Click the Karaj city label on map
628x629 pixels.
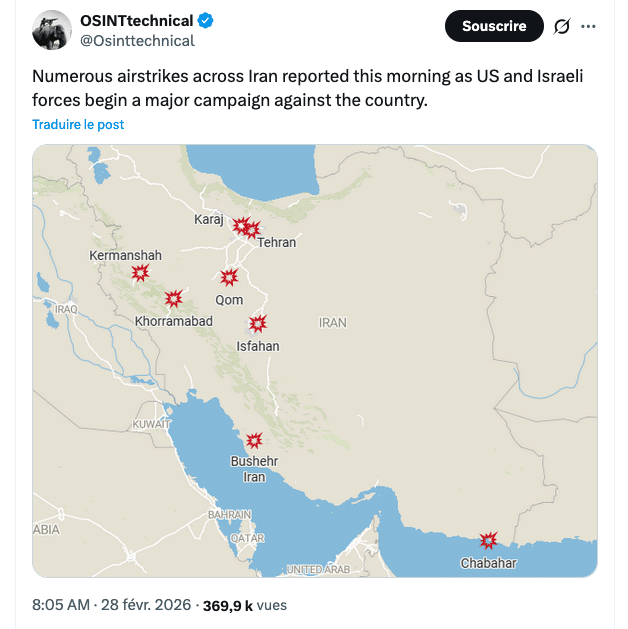click(209, 219)
